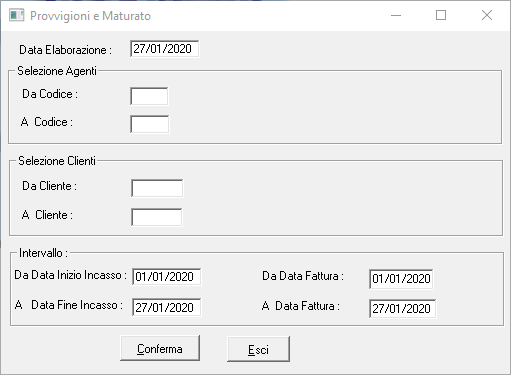511x375 pixels.
Task: Click the Intervallo group label
Action: pyautogui.click(x=43, y=253)
